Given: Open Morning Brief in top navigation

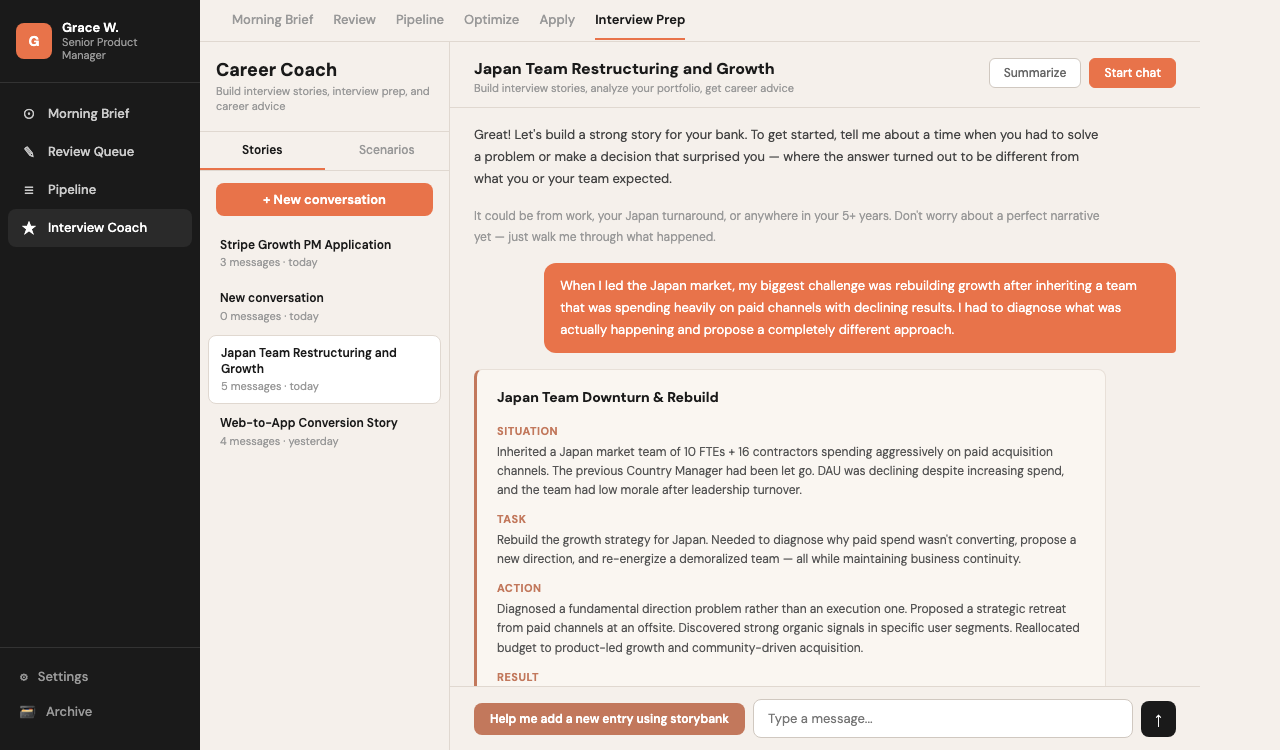Looking at the screenshot, I should click(x=272, y=20).
